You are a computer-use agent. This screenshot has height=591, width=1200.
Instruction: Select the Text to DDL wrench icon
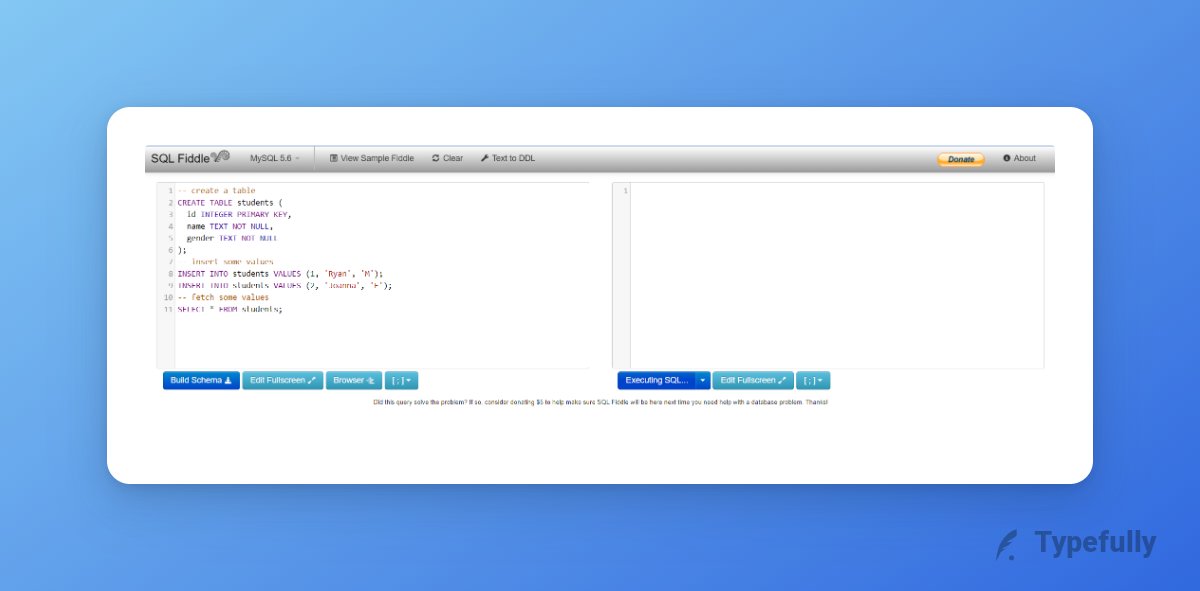(483, 158)
